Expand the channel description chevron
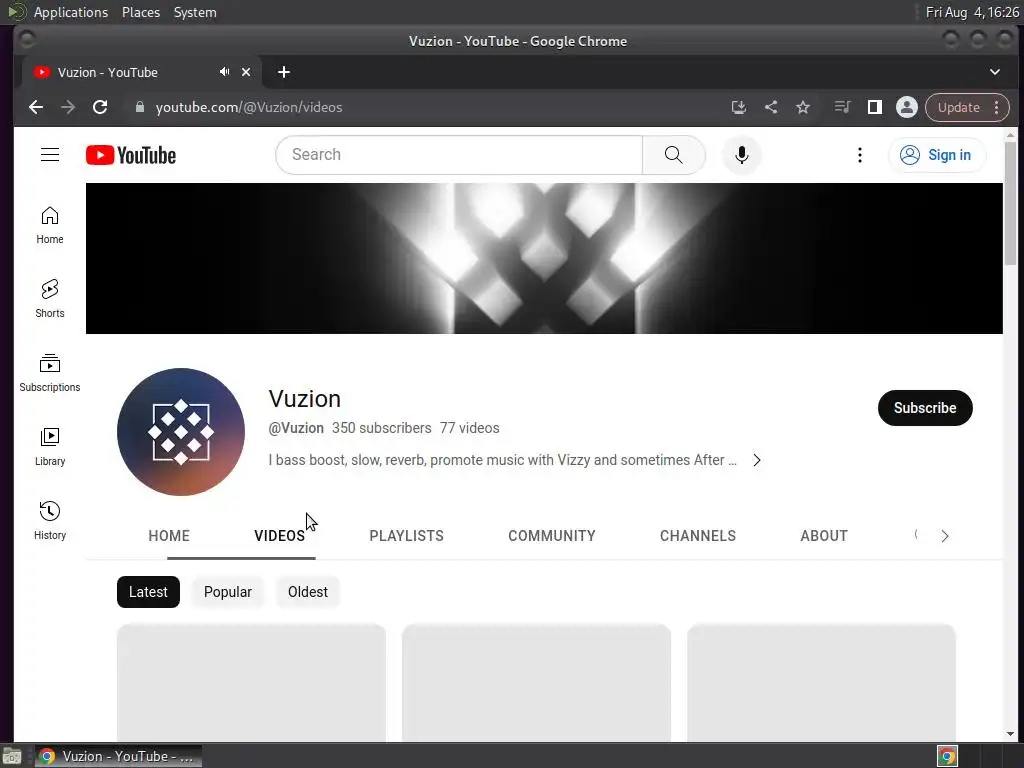The width and height of the screenshot is (1024, 768). (x=757, y=460)
